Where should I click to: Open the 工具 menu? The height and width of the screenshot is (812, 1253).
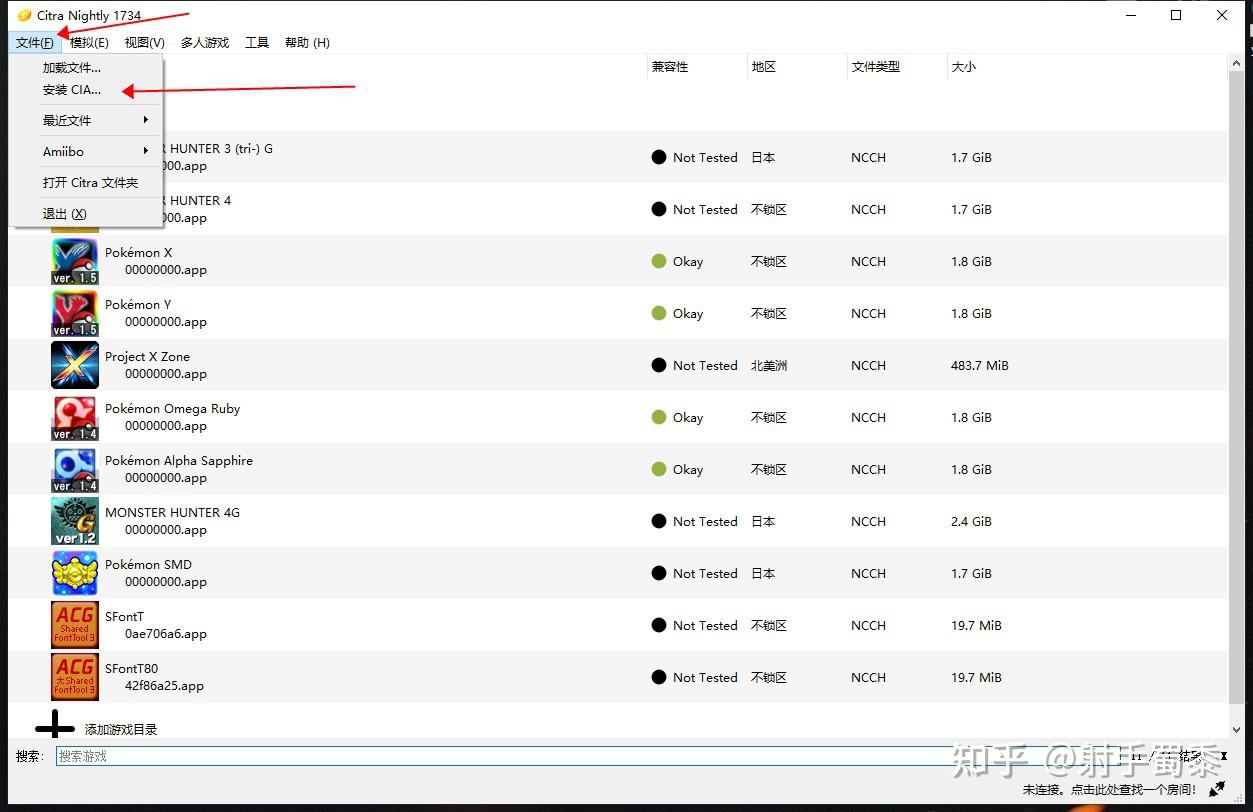pos(257,42)
